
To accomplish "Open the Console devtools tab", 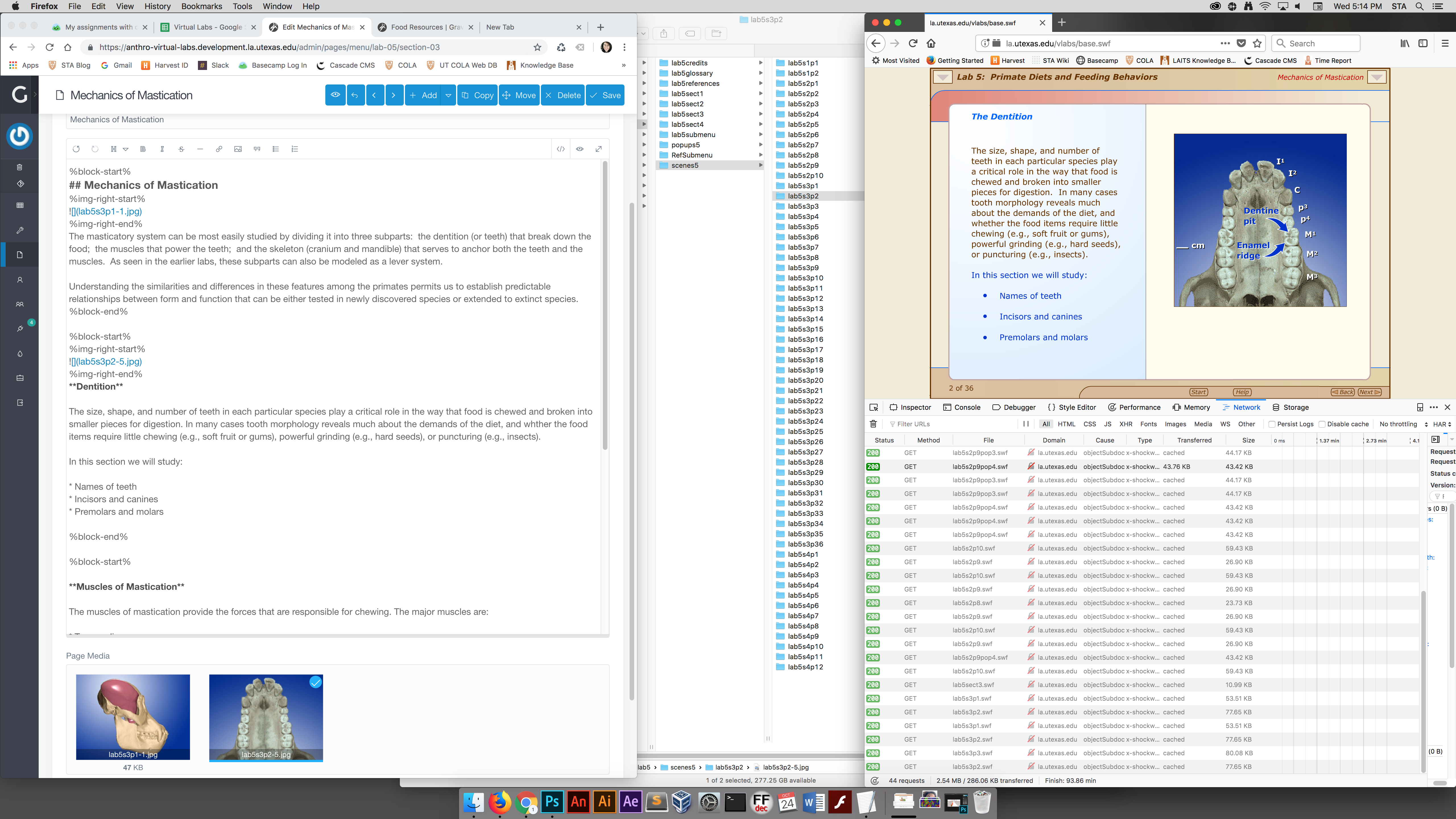I will tap(961, 408).
